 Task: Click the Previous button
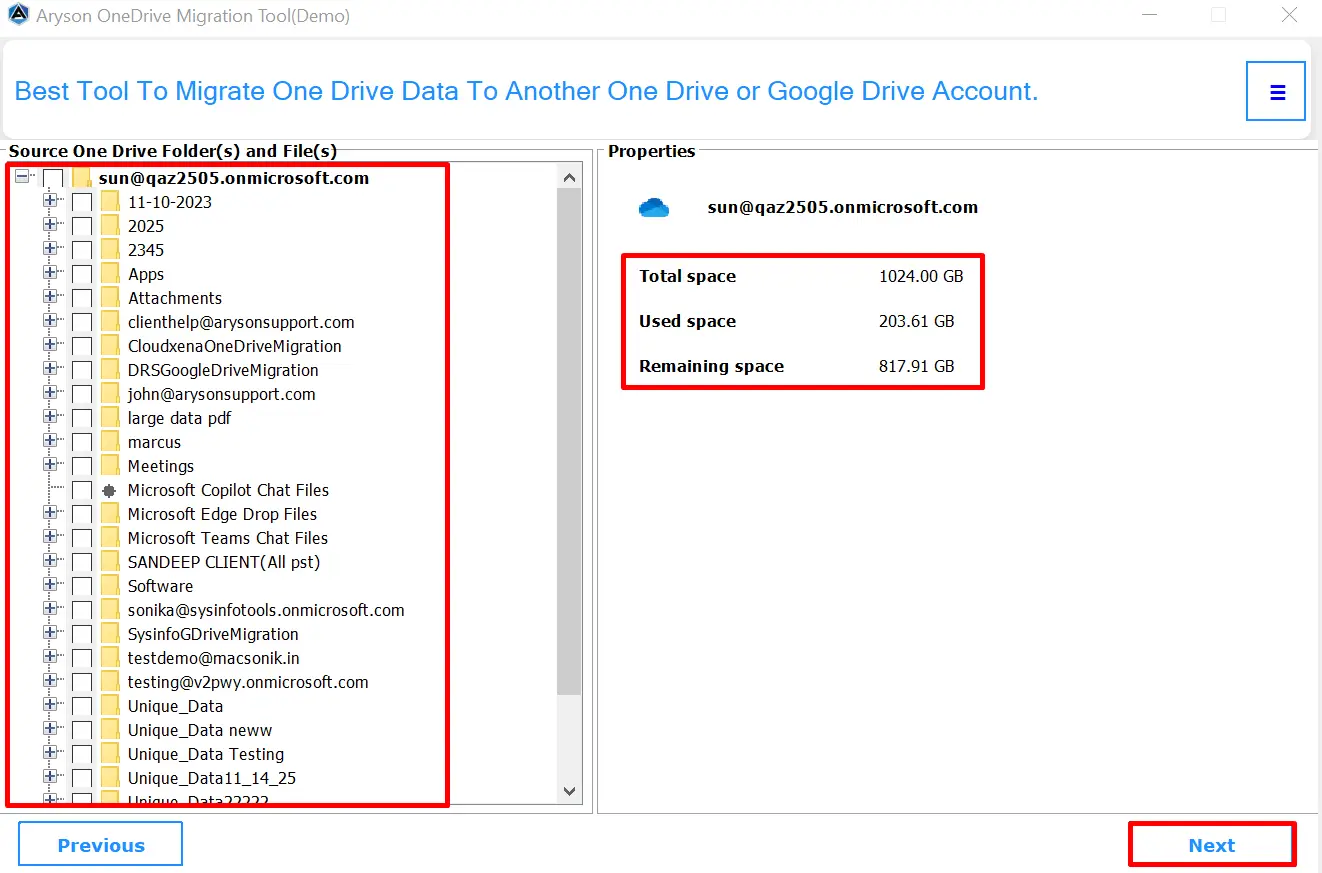point(100,843)
